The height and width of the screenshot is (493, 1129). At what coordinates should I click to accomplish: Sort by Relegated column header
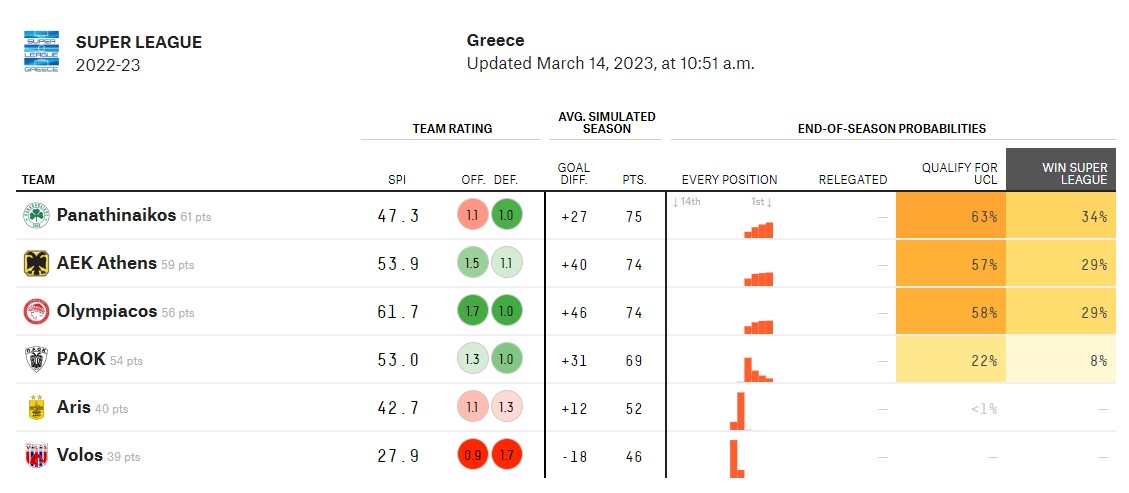click(852, 180)
